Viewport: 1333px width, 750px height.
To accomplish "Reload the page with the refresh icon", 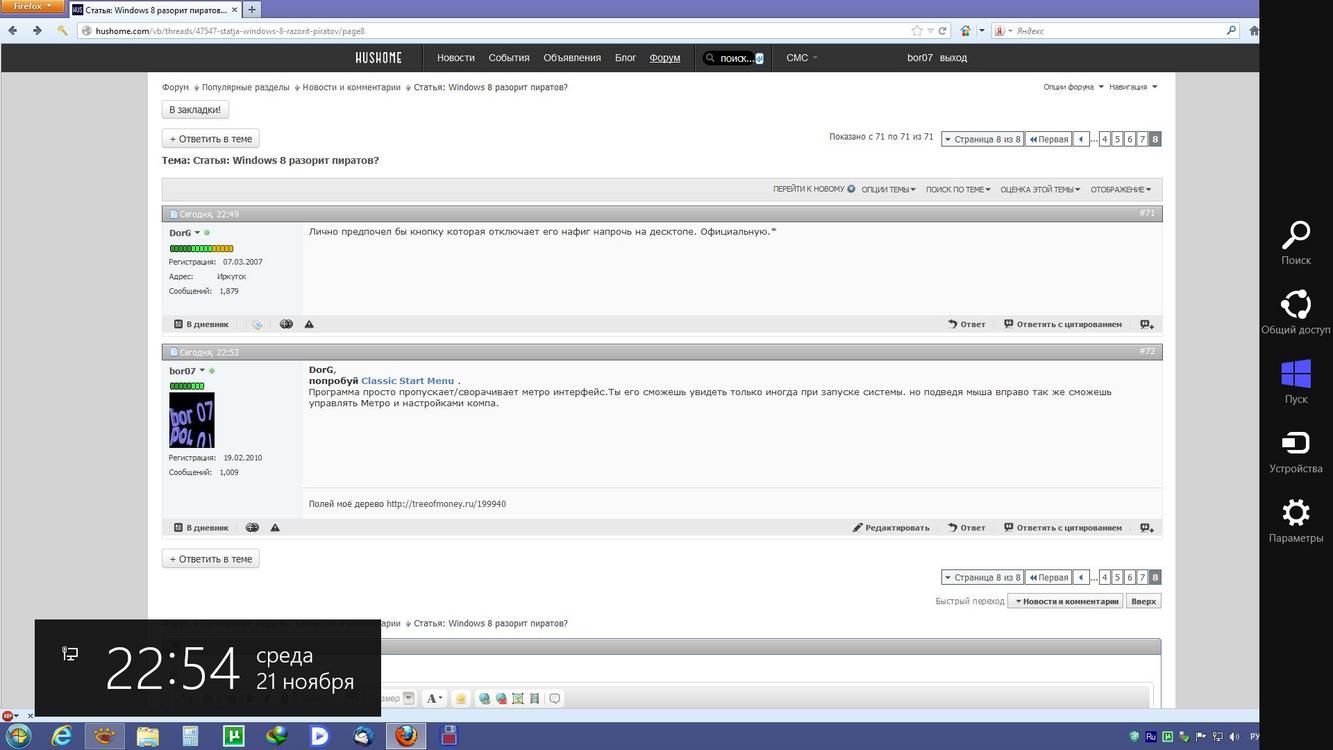I will point(942,30).
